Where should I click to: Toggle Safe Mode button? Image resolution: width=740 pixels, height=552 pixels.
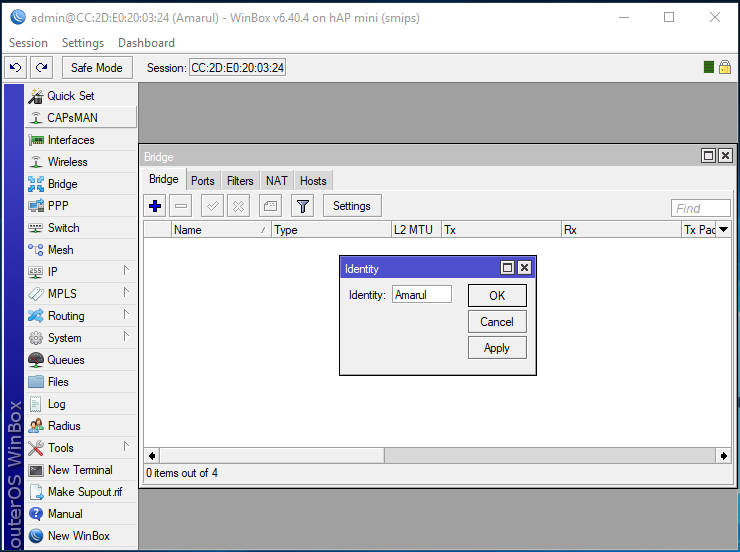point(97,67)
